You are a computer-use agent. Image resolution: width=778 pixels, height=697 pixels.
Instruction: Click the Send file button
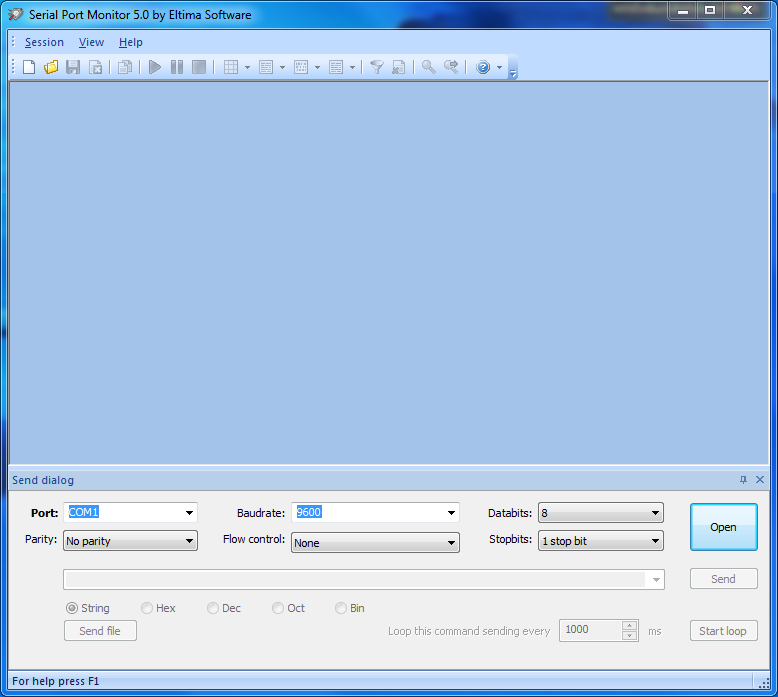click(x=100, y=631)
